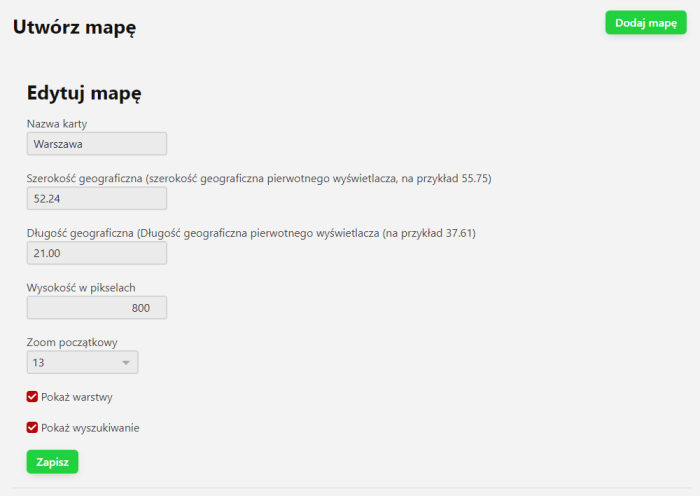Uncheck the Pokaż warstwy checkbox

tap(32, 397)
